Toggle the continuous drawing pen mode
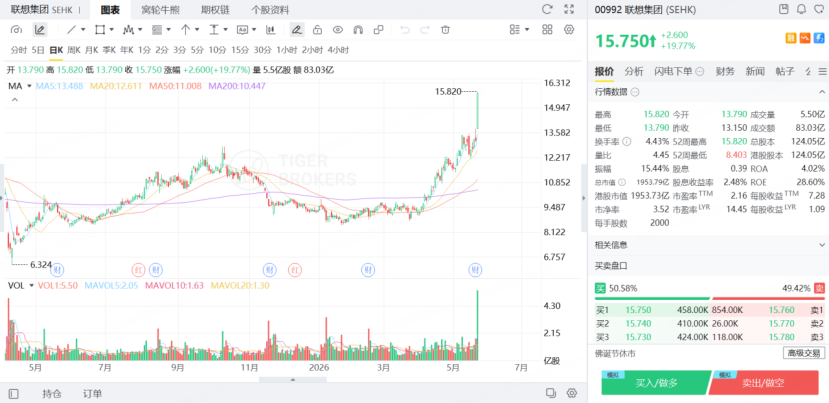The height and width of the screenshot is (403, 829). pos(297,30)
